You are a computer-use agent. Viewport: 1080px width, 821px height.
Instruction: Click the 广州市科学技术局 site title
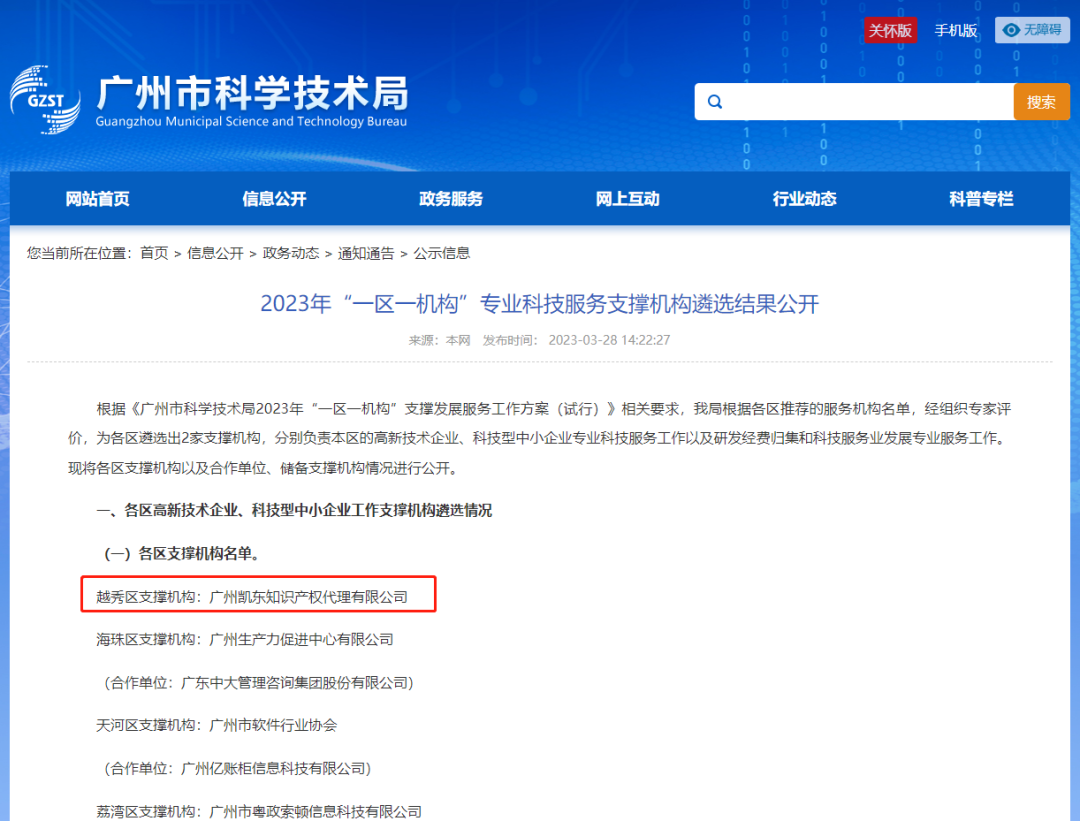253,92
